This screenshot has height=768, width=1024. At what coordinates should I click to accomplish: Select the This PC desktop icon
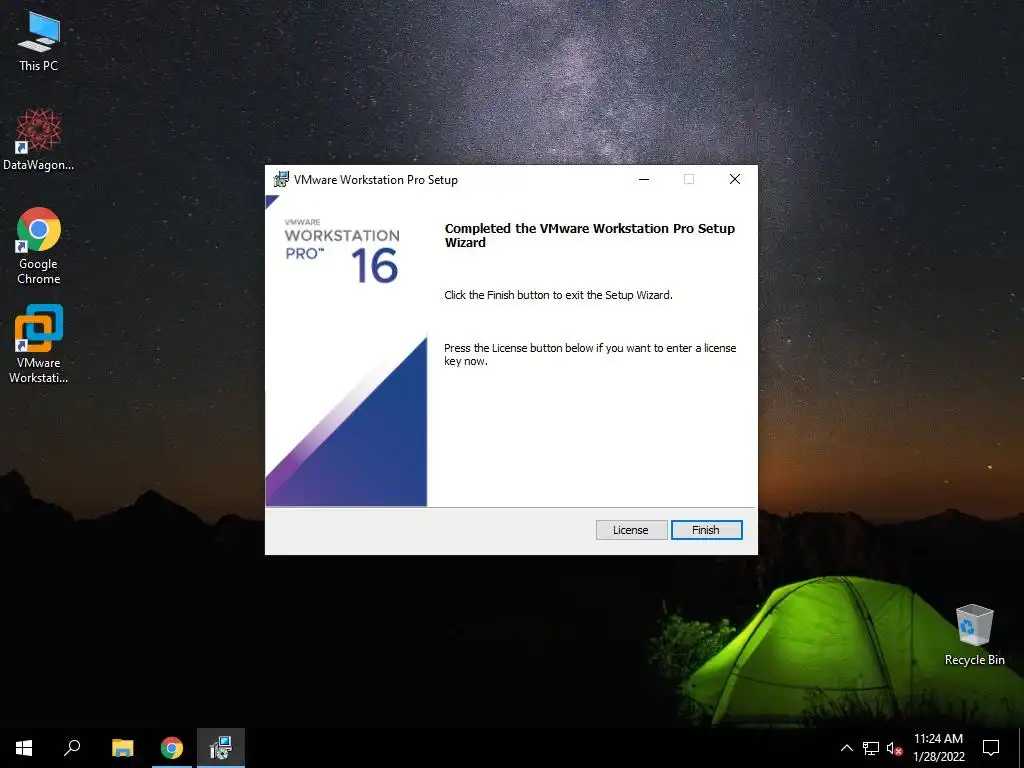39,42
